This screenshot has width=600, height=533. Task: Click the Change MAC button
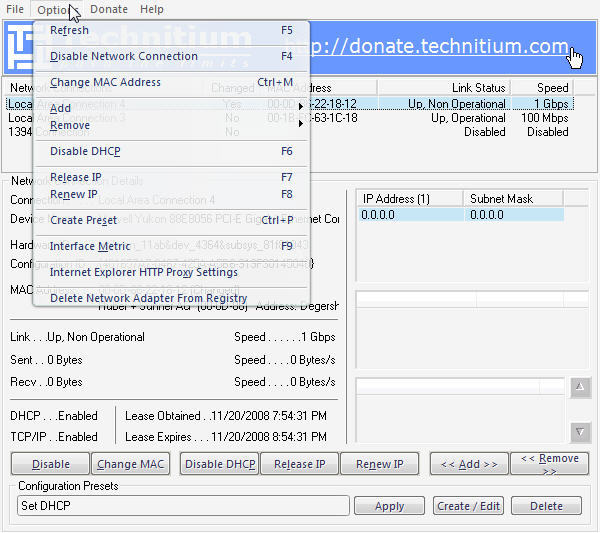130,464
